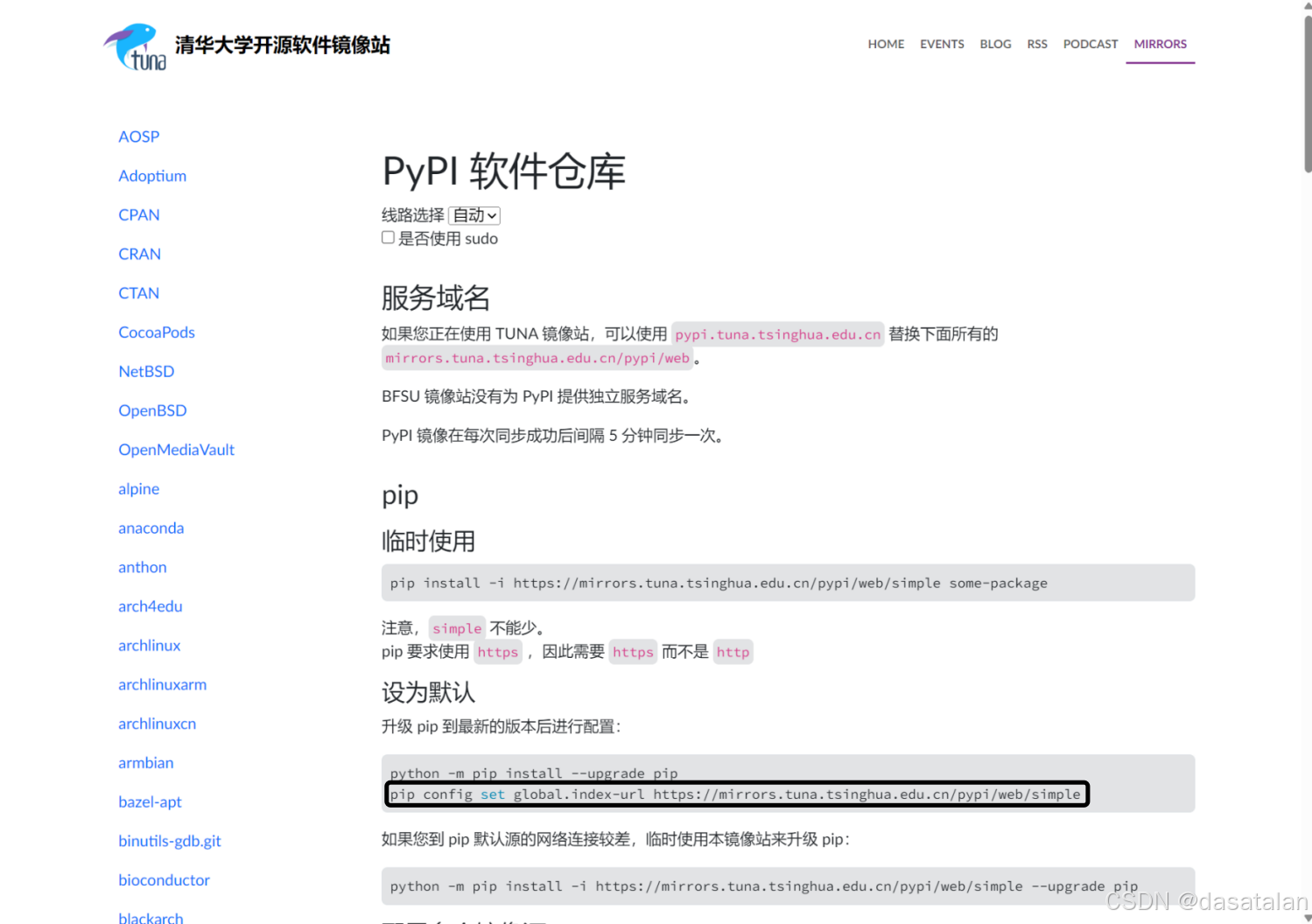Click the mirrors.tuna.tsinghua.edu.cn/pypi/web inline code
Screen dimensions: 1312x924
coord(537,358)
